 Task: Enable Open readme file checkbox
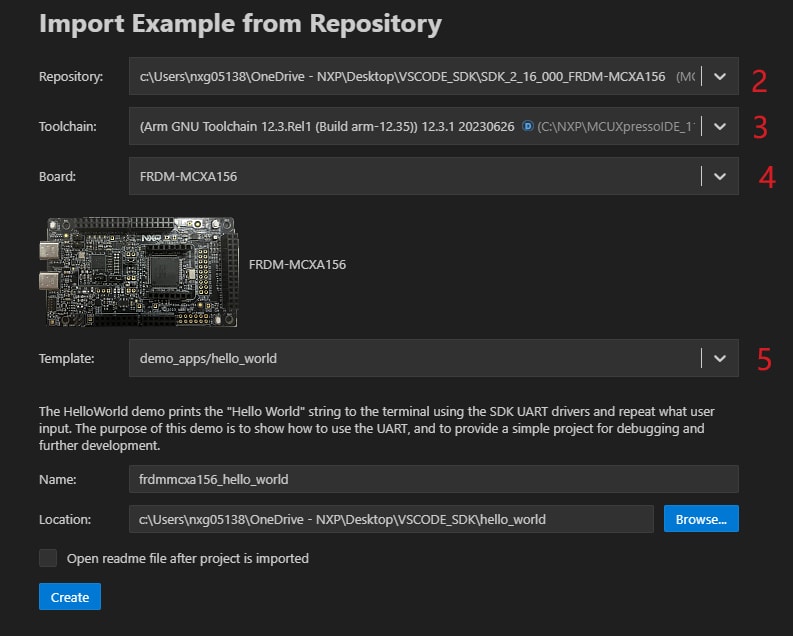tap(48, 558)
